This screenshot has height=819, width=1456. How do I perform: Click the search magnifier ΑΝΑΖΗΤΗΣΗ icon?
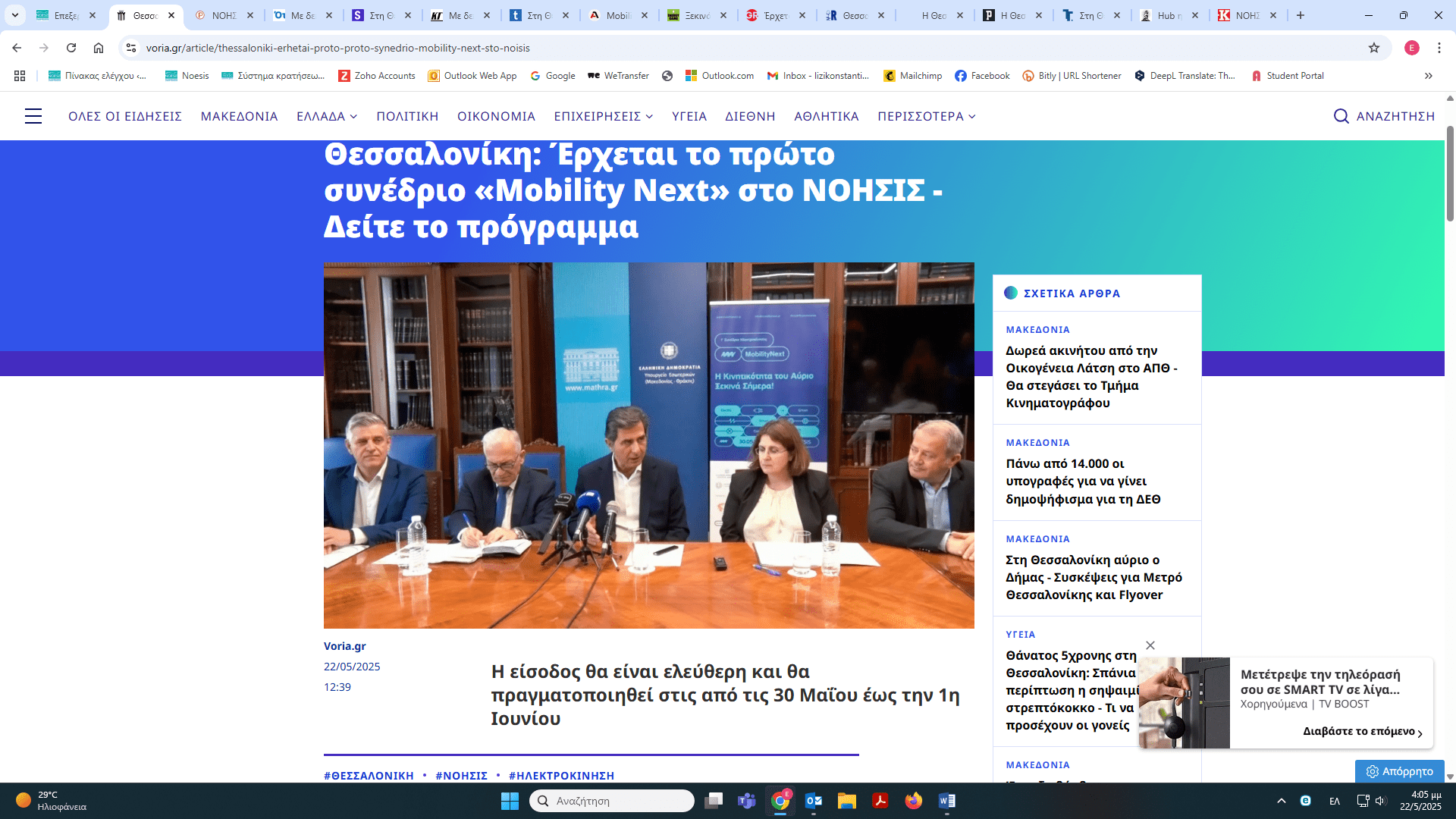pos(1341,116)
